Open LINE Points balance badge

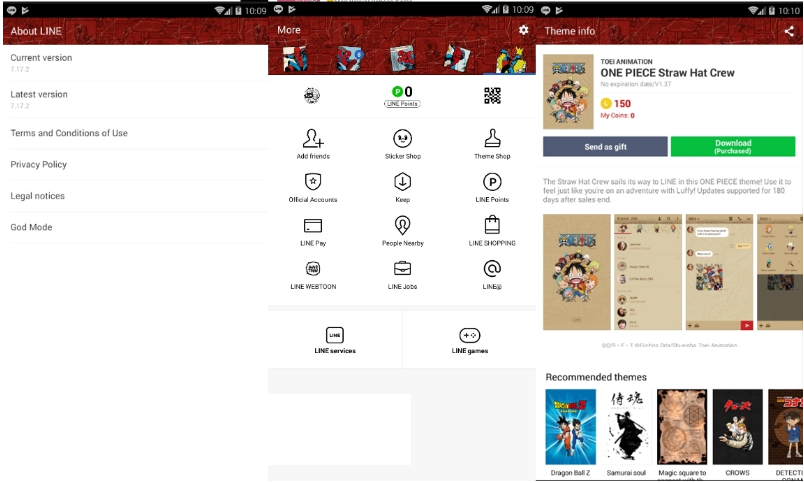tap(403, 96)
